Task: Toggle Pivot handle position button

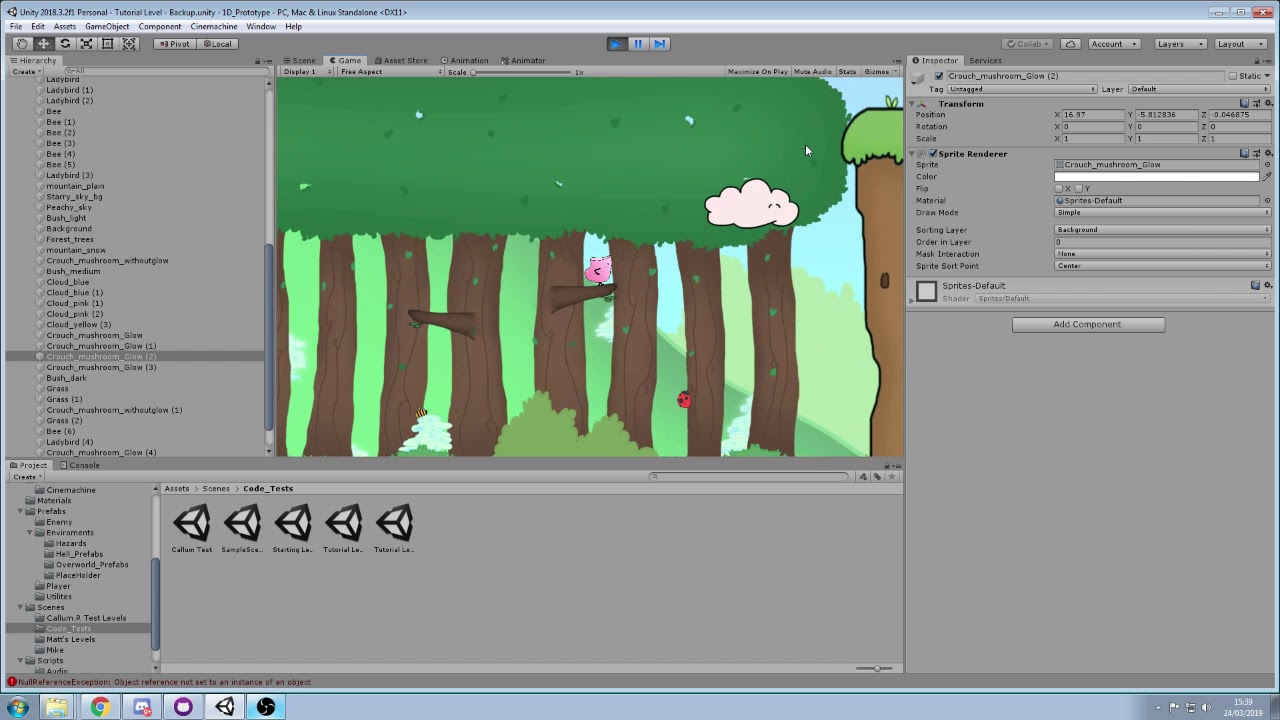Action: pos(175,44)
